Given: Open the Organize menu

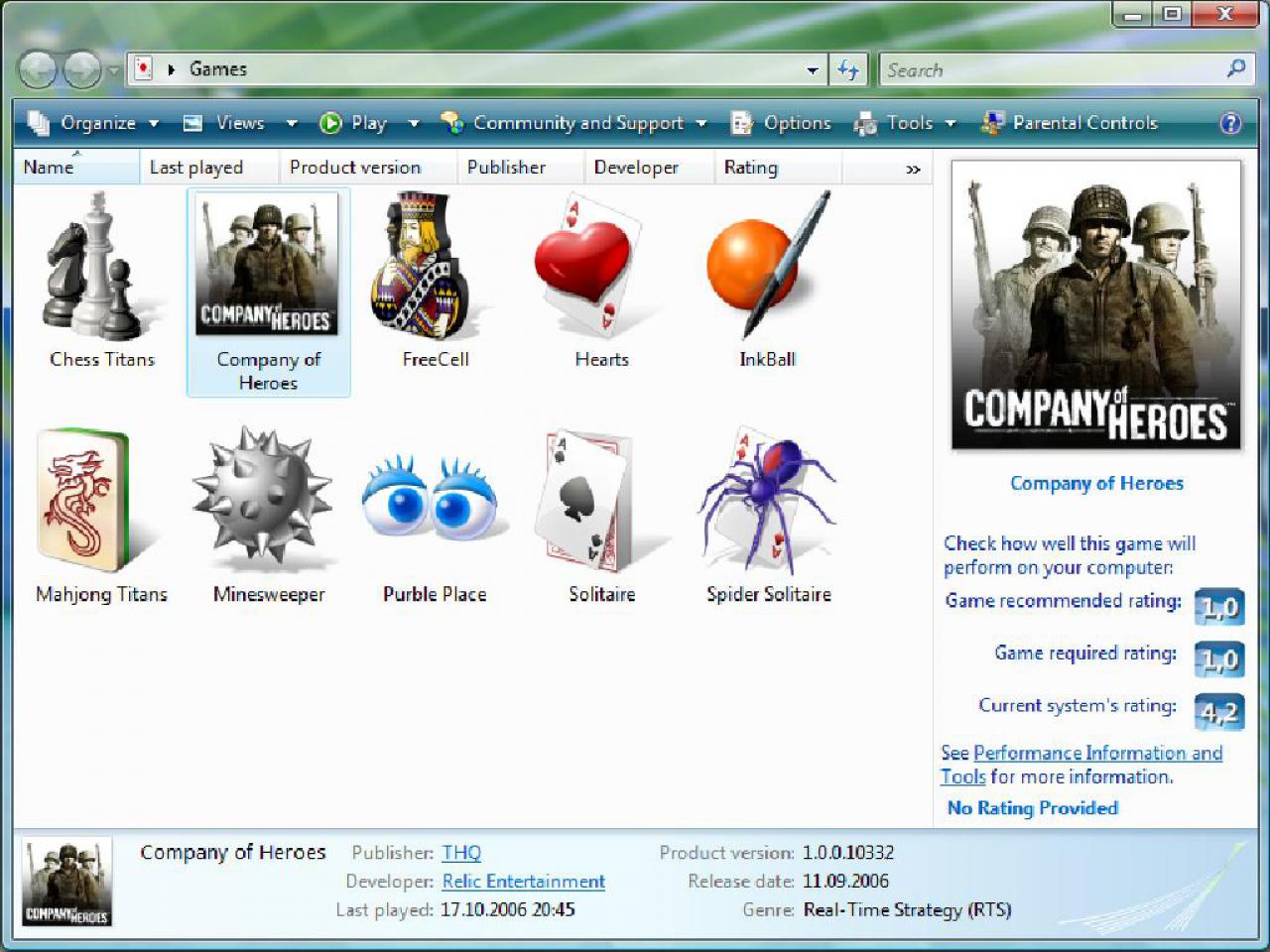Looking at the screenshot, I should pyautogui.click(x=93, y=123).
